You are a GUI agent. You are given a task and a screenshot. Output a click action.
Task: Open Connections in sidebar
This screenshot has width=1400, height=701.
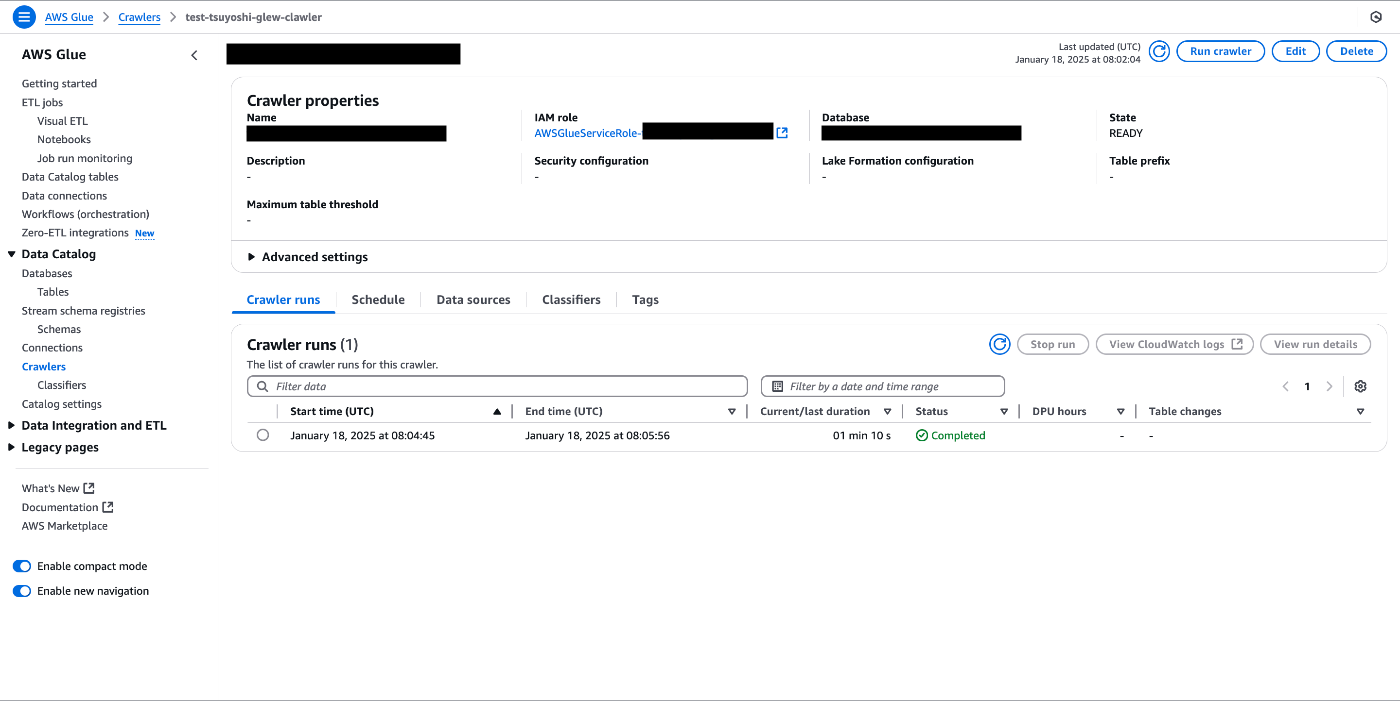pyautogui.click(x=52, y=348)
